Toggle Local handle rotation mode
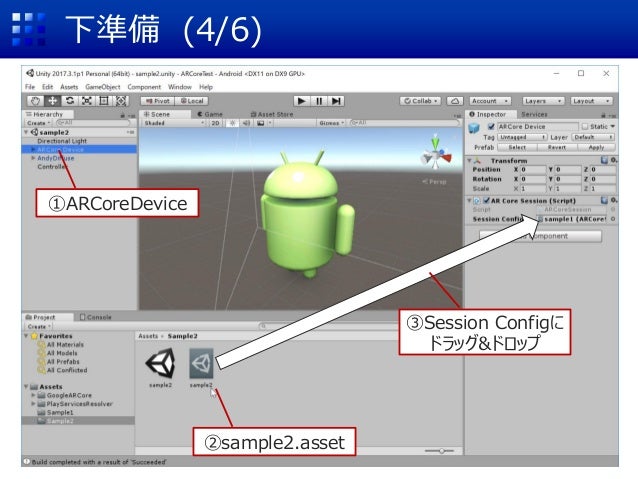The height and width of the screenshot is (479, 638). 192,101
